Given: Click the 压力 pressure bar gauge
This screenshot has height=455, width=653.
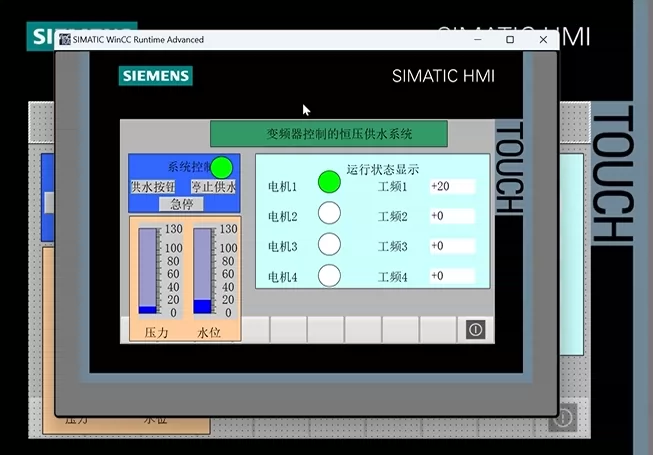Looking at the screenshot, I should tap(147, 271).
